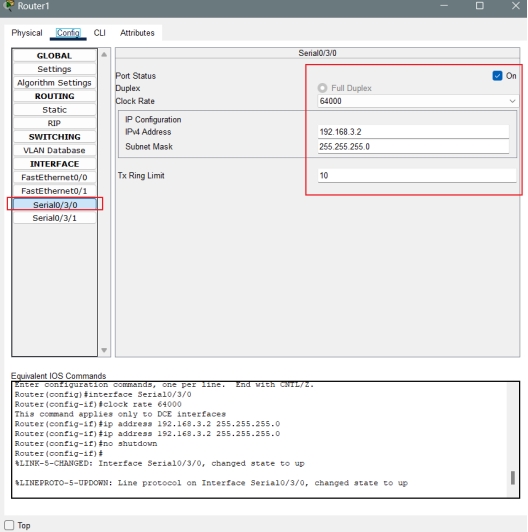Click the GLOBAL section header
This screenshot has width=528, height=532.
point(54,55)
